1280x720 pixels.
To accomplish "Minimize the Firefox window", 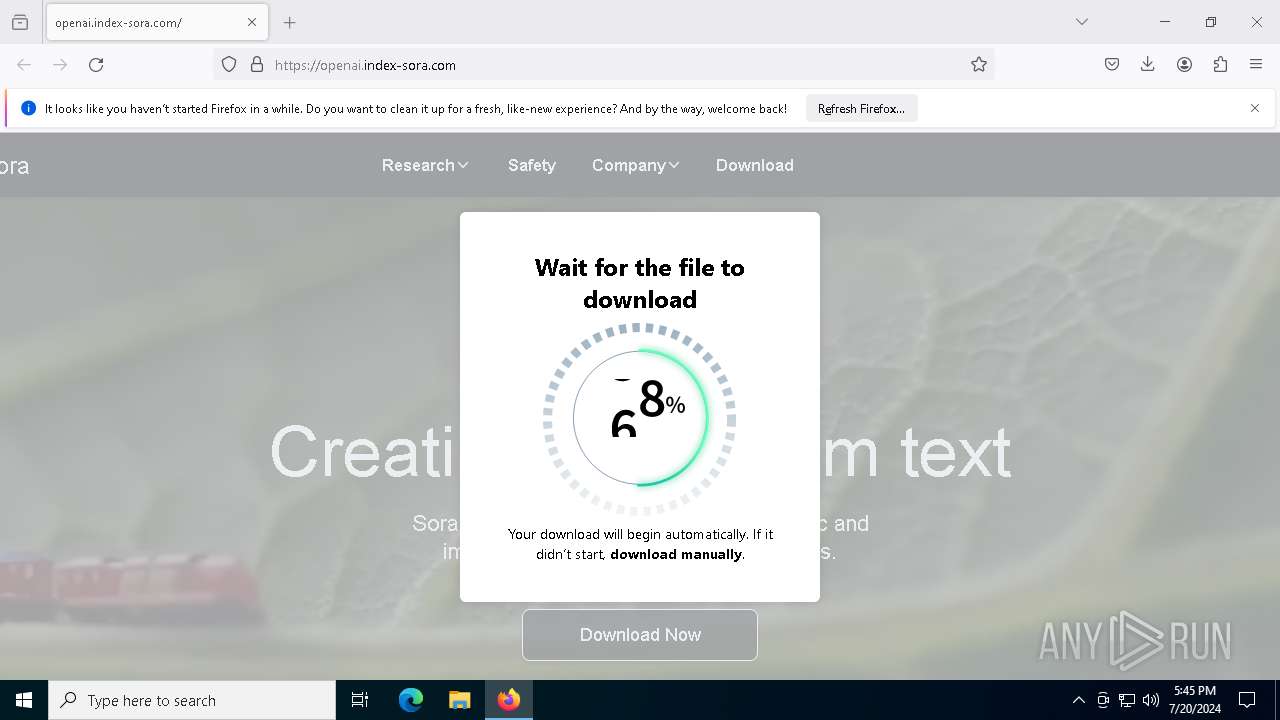I will click(x=1164, y=22).
